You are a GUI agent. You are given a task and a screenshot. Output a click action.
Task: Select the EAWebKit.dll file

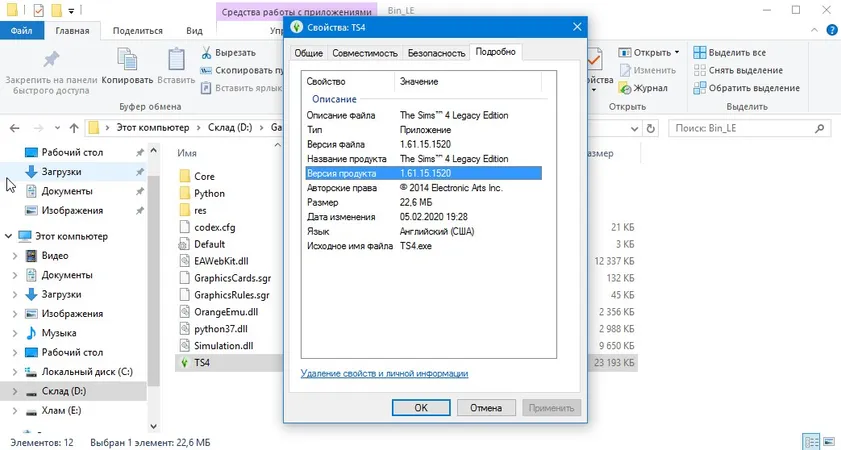tap(222, 261)
